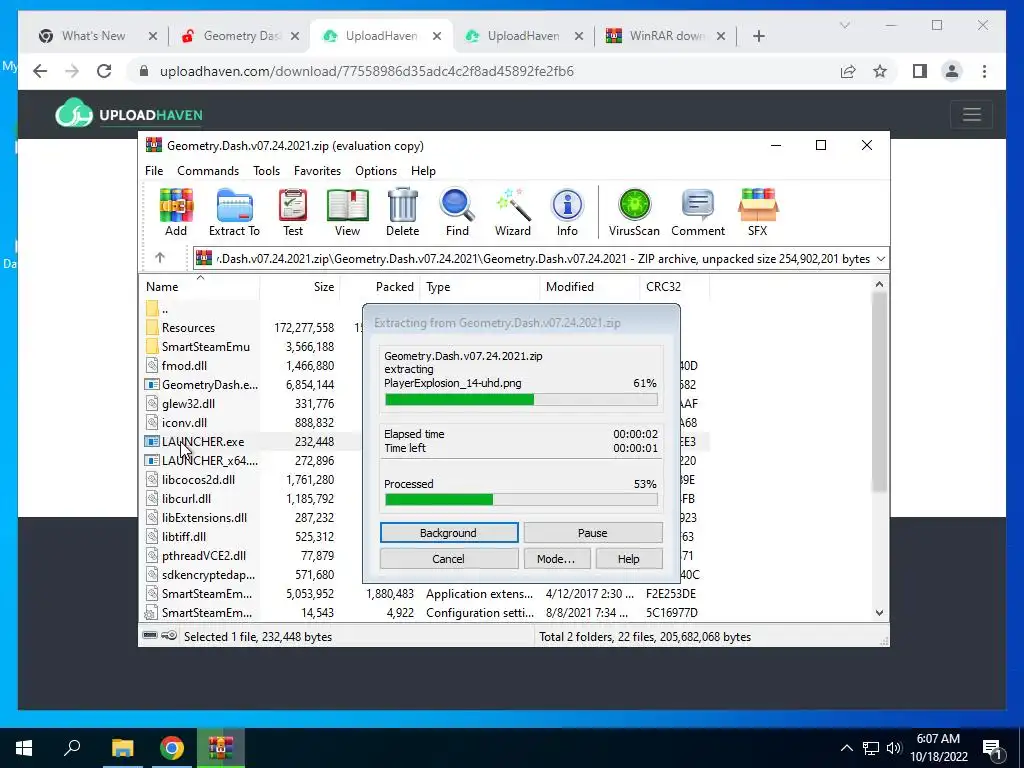The width and height of the screenshot is (1024, 768).
Task: Pause the extraction
Action: [x=592, y=533]
